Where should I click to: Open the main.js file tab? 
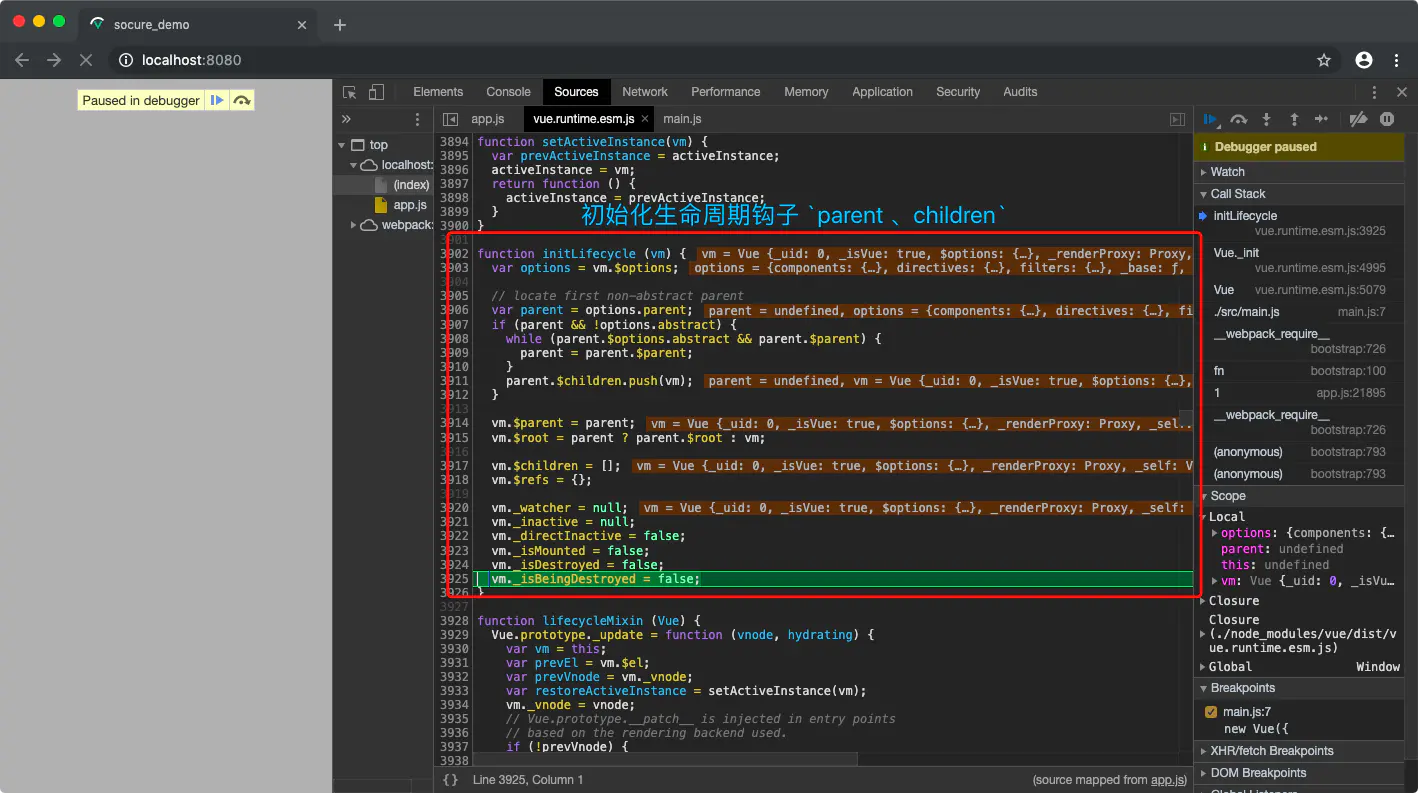pyautogui.click(x=683, y=119)
